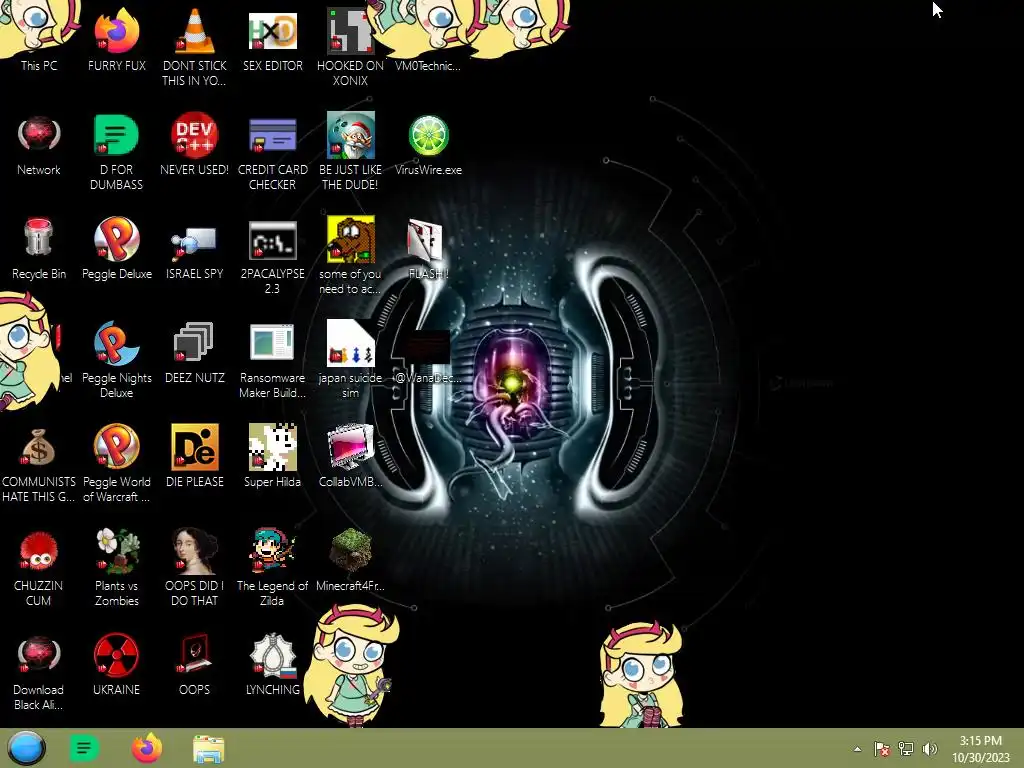Open the volume speaker tray icon
Image resolution: width=1024 pixels, height=768 pixels.
pyautogui.click(x=929, y=749)
